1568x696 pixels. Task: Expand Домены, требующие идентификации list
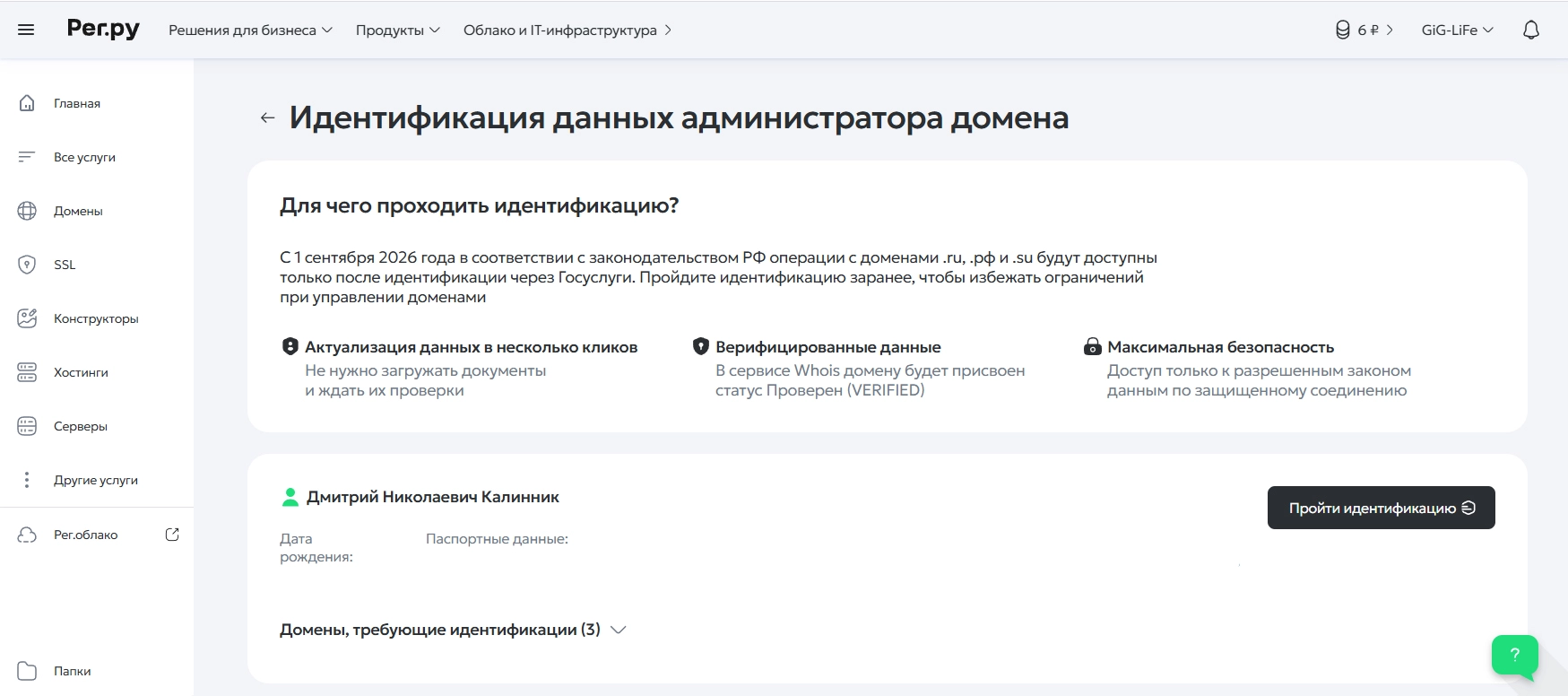pos(452,630)
